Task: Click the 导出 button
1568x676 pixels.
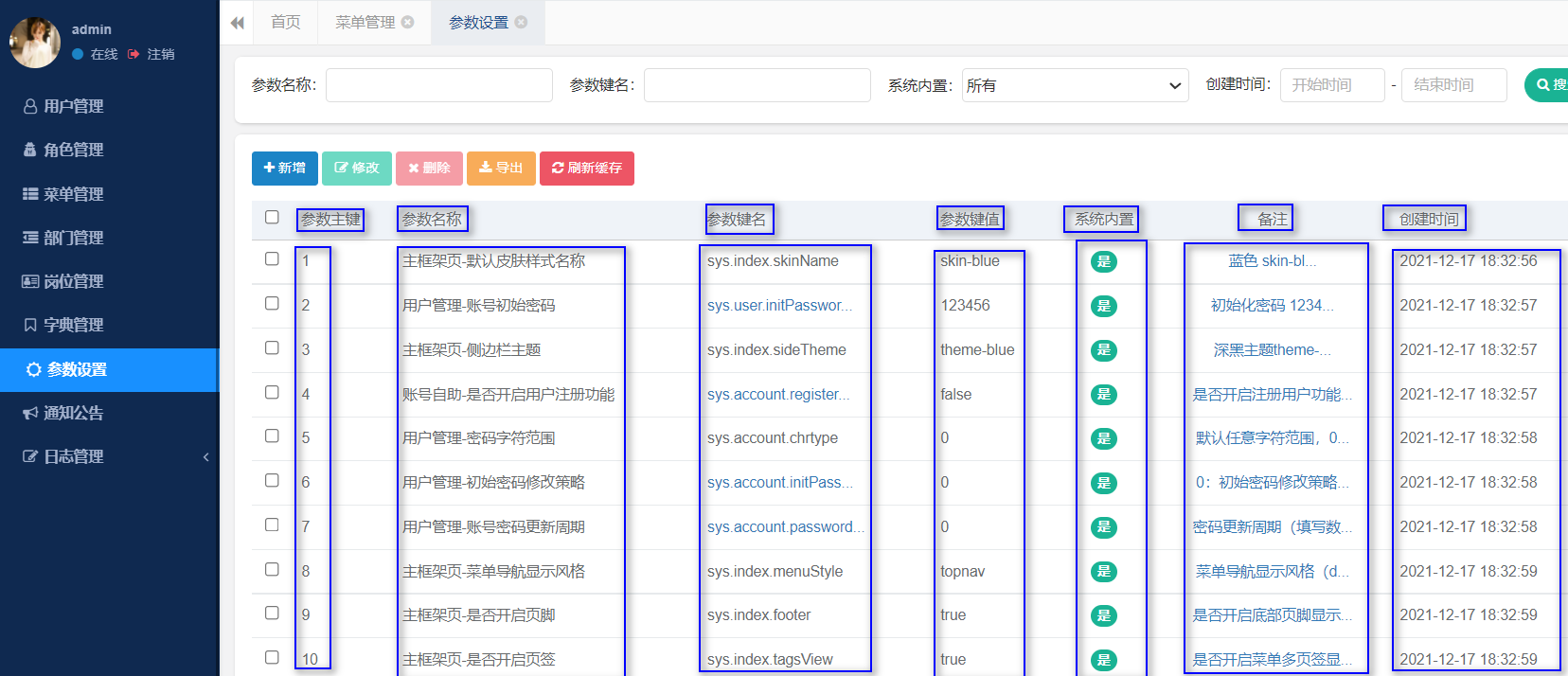Action: point(501,168)
